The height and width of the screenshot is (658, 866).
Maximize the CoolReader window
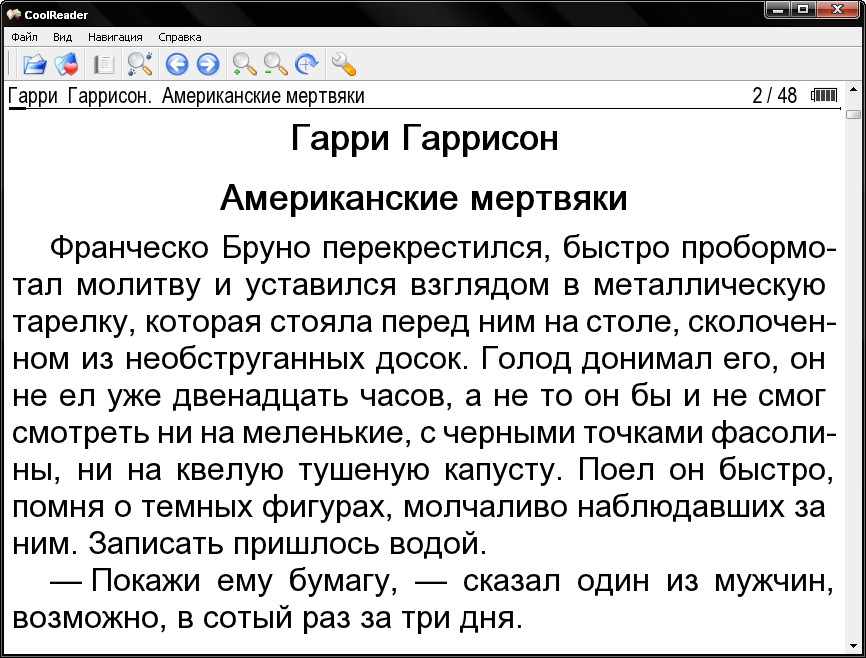click(x=803, y=10)
